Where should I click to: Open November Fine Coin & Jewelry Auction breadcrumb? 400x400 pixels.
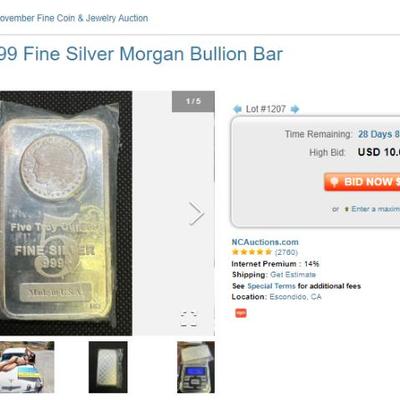[x=74, y=18]
